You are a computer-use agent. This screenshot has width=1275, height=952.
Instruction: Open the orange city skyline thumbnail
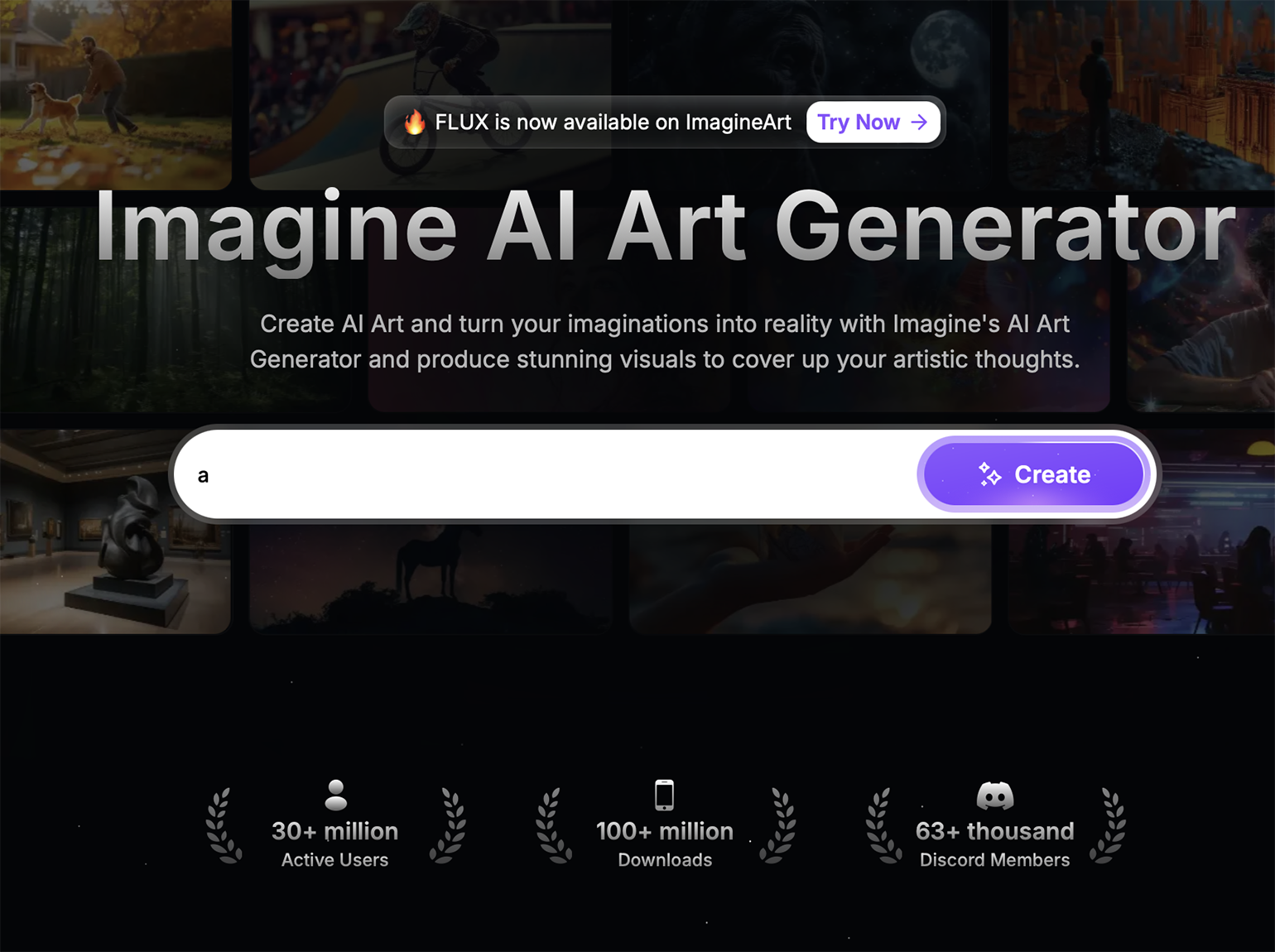tap(1142, 94)
